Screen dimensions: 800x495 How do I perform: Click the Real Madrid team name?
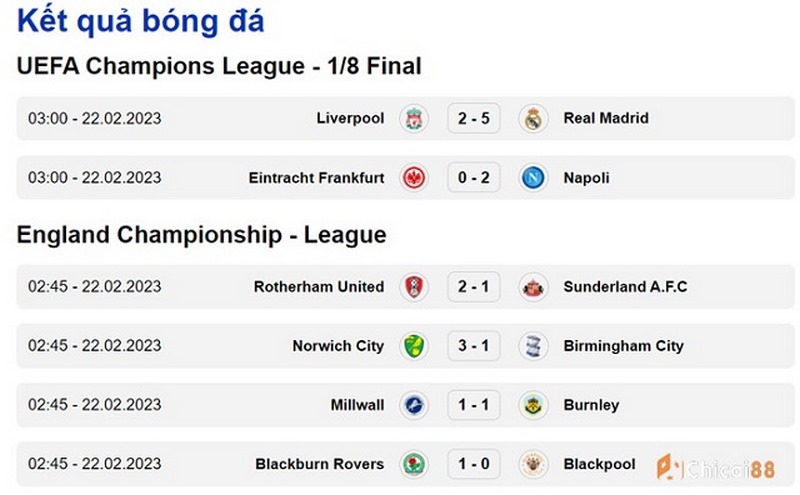click(x=606, y=118)
